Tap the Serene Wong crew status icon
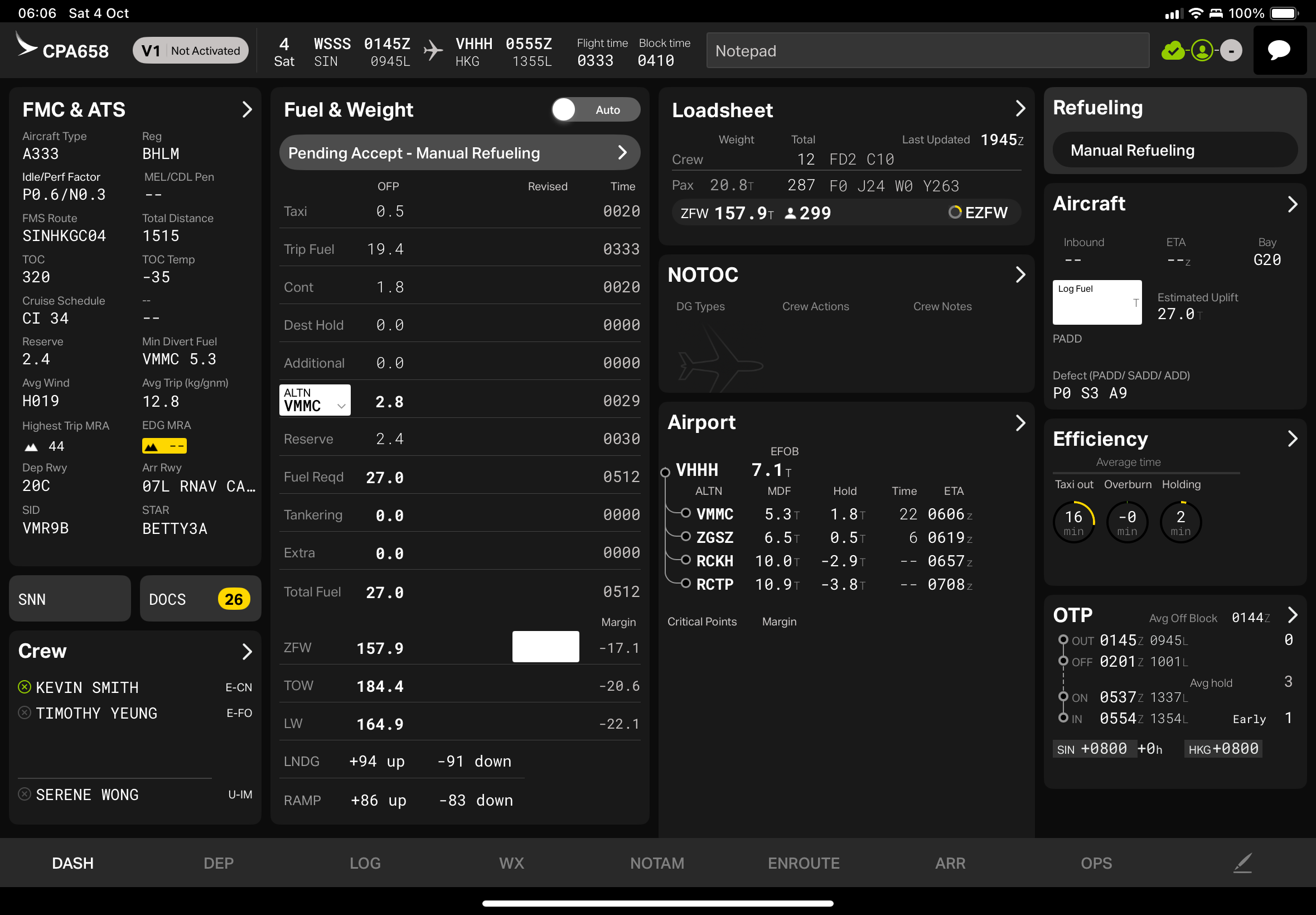Image resolution: width=1316 pixels, height=915 pixels. coord(25,794)
